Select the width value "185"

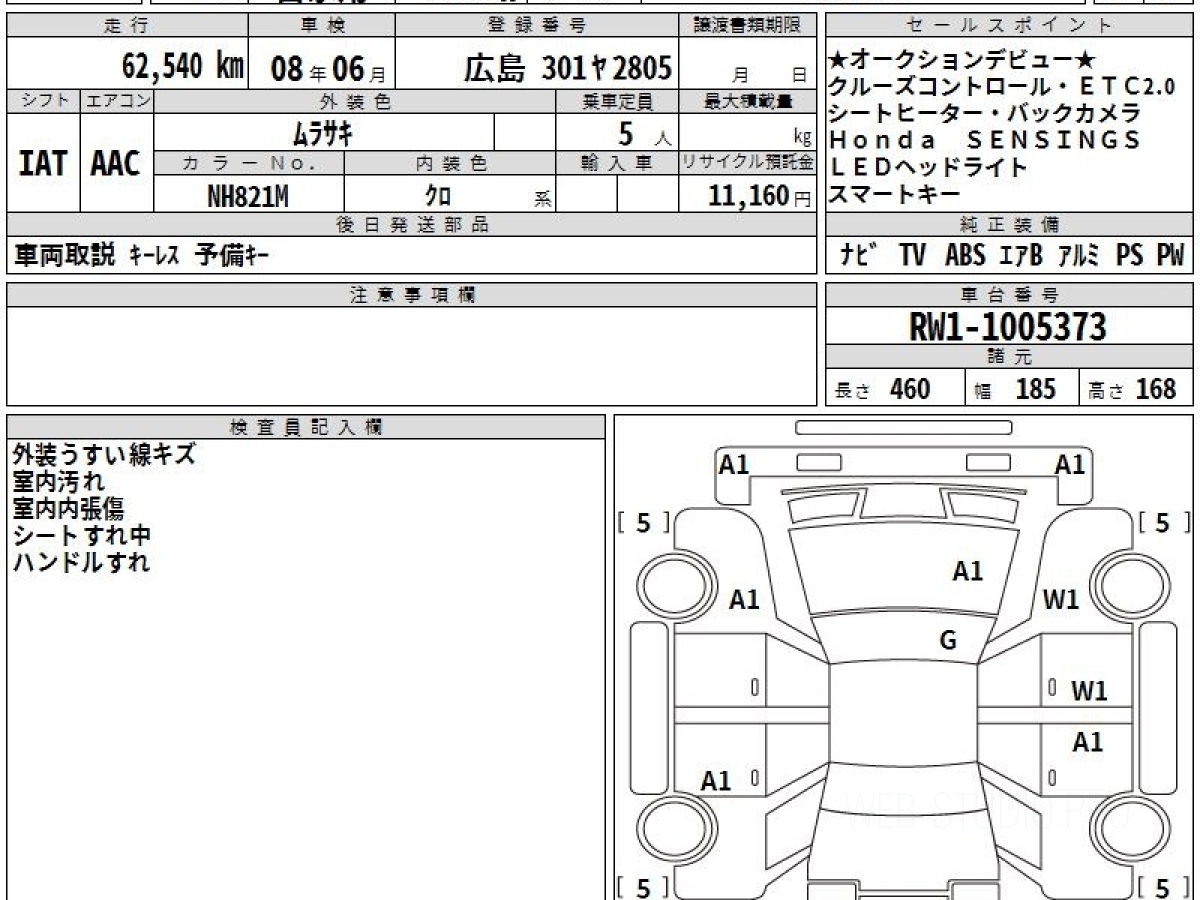pyautogui.click(x=1036, y=389)
